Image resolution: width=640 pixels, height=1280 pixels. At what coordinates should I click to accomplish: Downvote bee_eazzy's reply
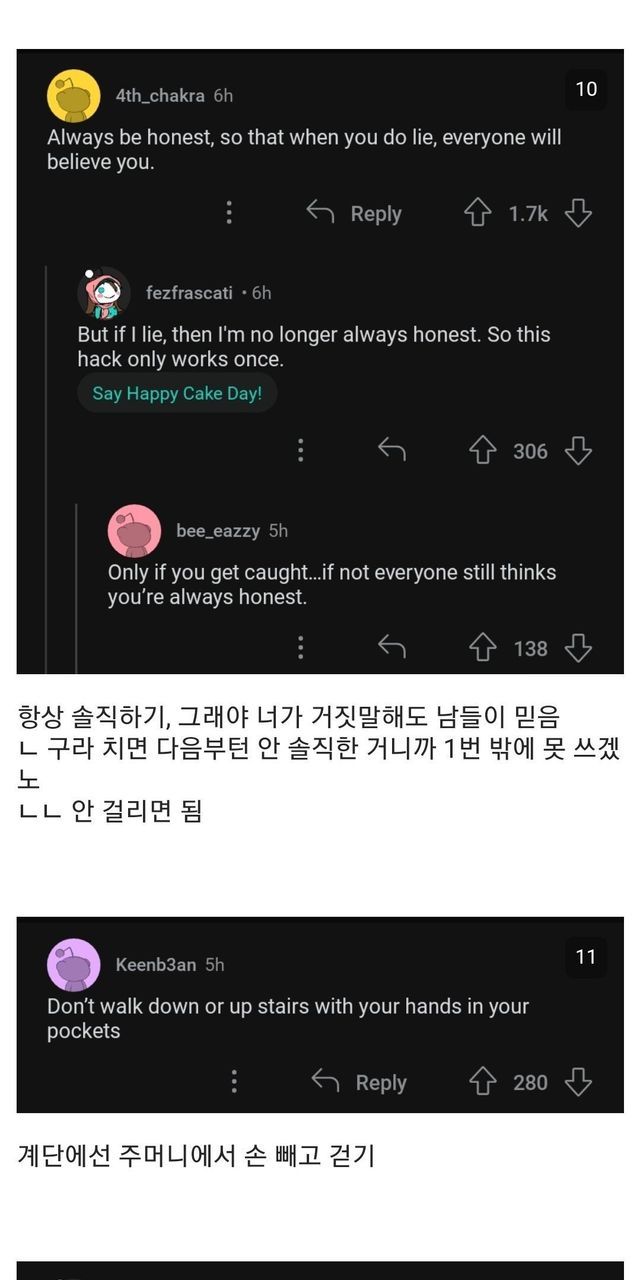pyautogui.click(x=578, y=648)
